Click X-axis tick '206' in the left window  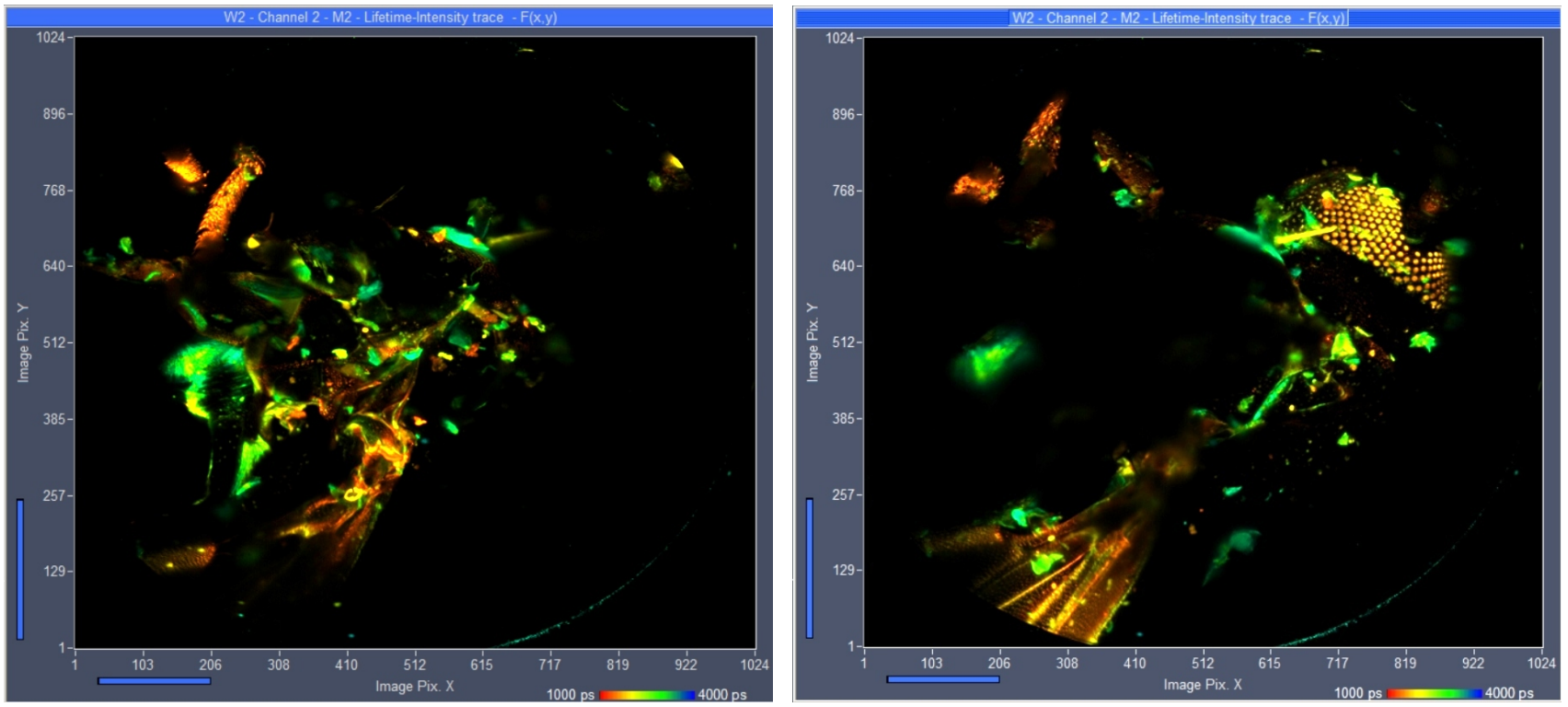211,665
